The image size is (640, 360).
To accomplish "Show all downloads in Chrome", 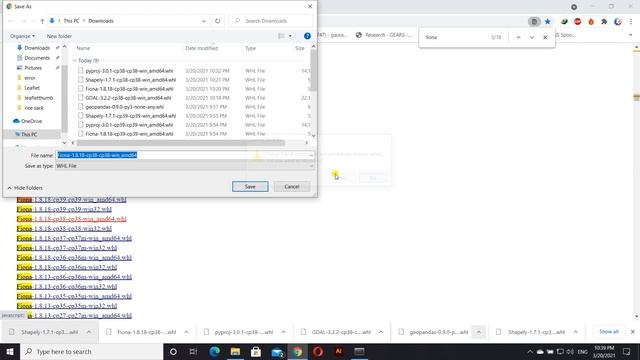I will click(609, 332).
